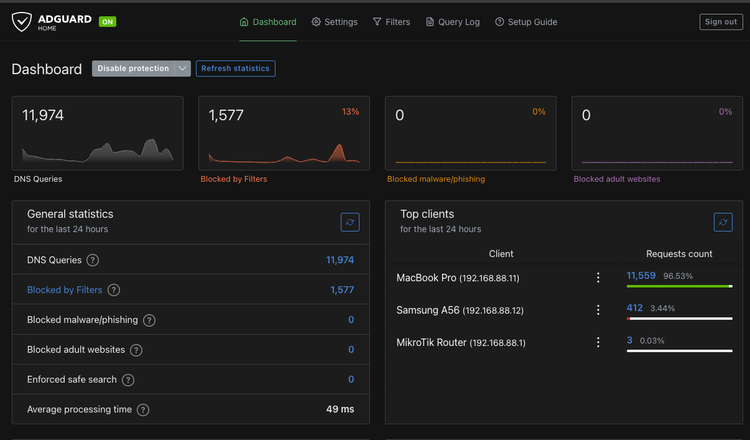
Task: Click the MikroTik Router client name
Action: pos(461,342)
